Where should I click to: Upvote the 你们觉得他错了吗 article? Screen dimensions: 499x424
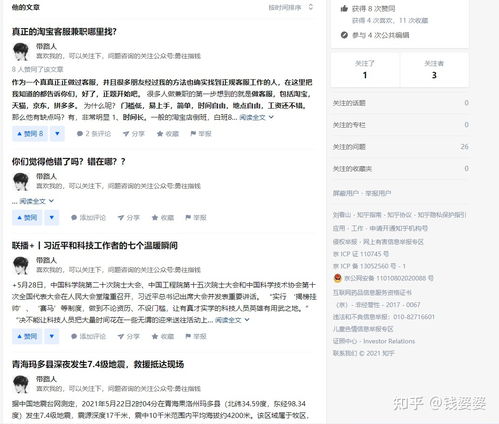click(x=27, y=218)
